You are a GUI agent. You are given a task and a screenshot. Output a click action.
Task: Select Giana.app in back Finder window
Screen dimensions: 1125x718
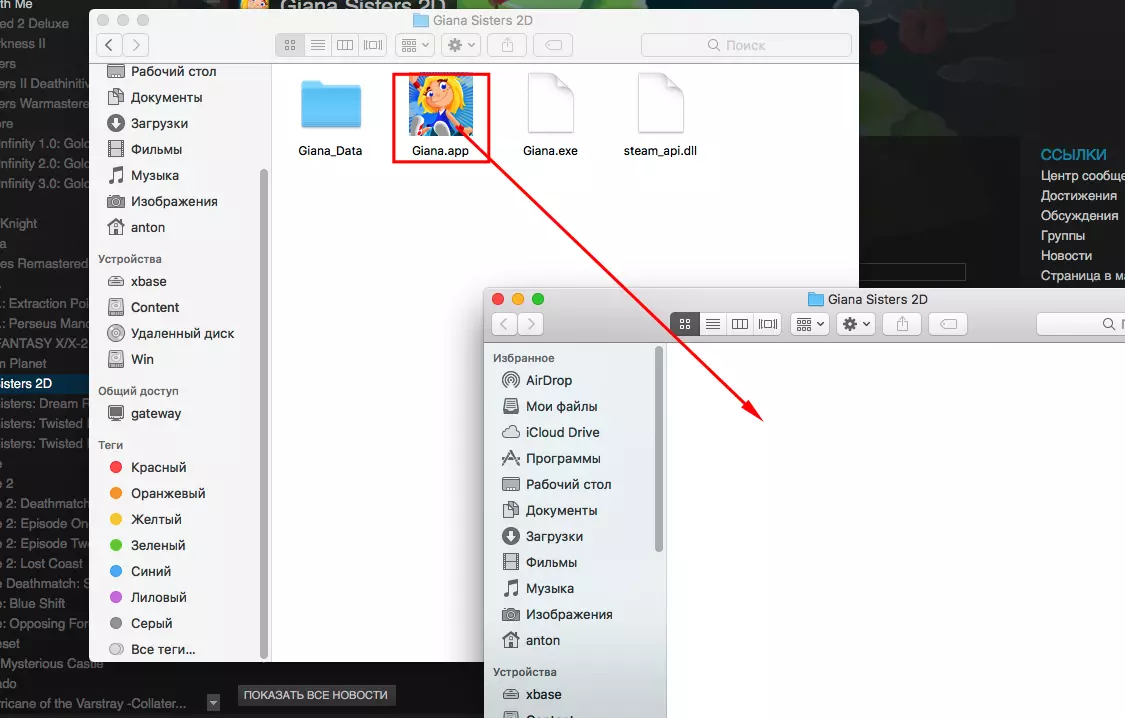441,106
